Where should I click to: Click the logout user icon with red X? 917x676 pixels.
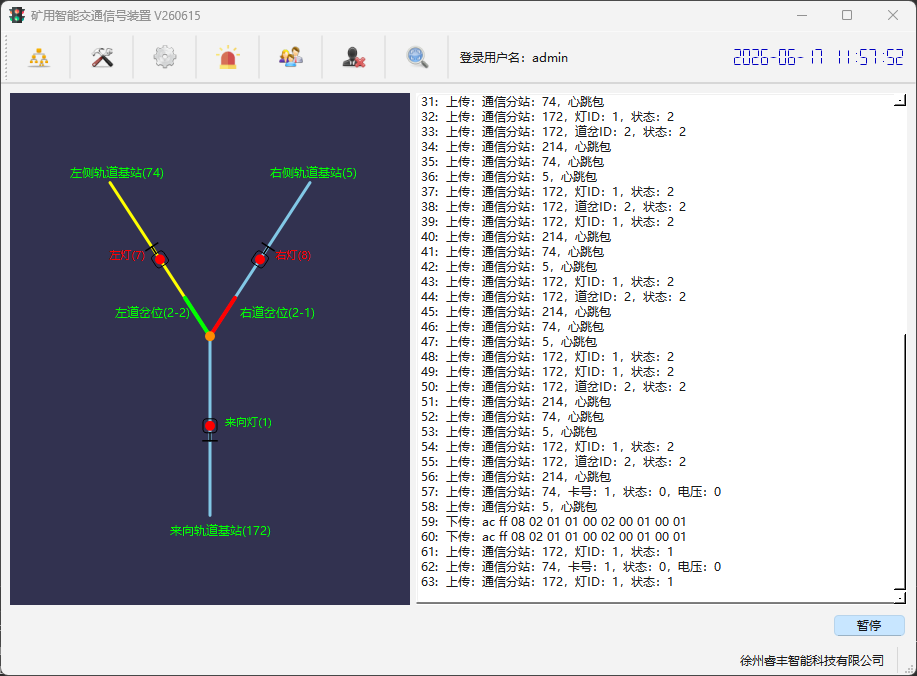point(354,57)
